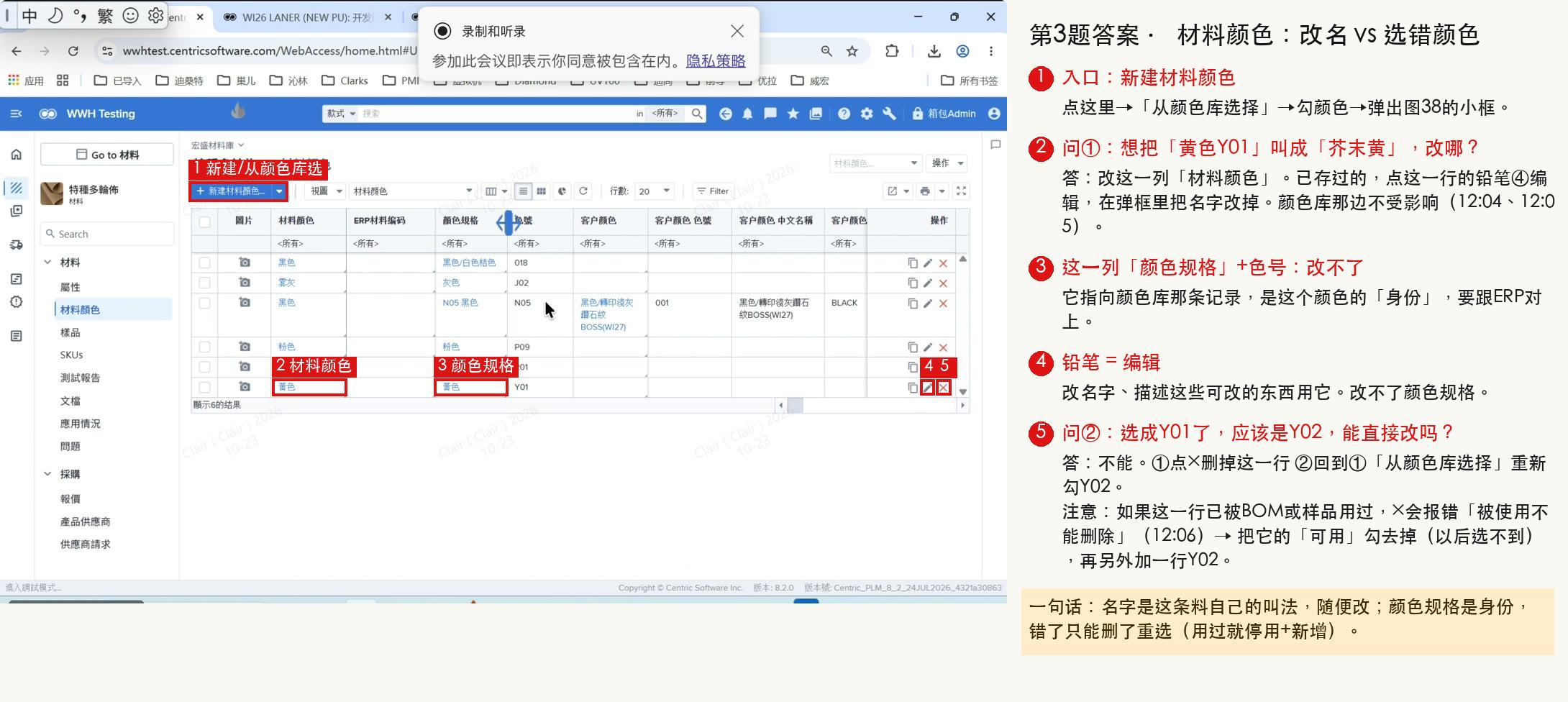The height and width of the screenshot is (702, 1568).
Task: Copy the J02 row using the duplicate icon
Action: [x=913, y=283]
